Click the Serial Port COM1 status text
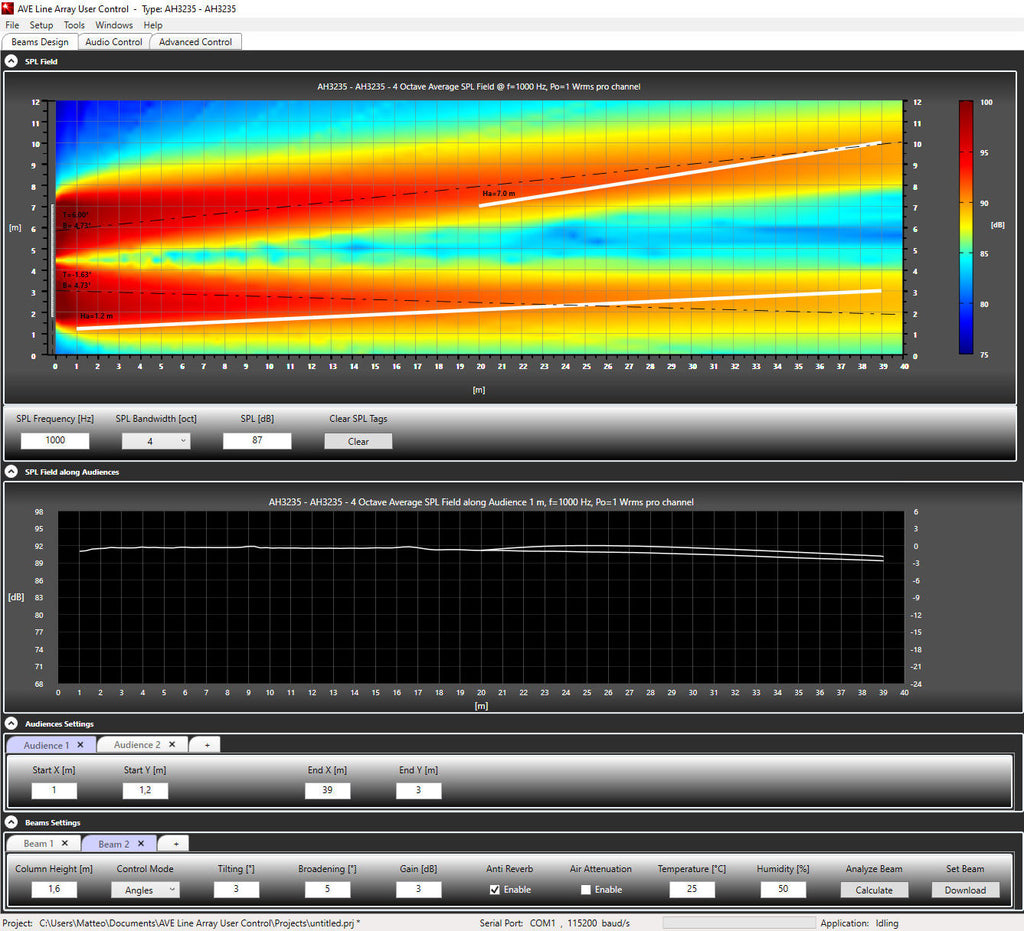This screenshot has height=931, width=1024. click(x=554, y=923)
